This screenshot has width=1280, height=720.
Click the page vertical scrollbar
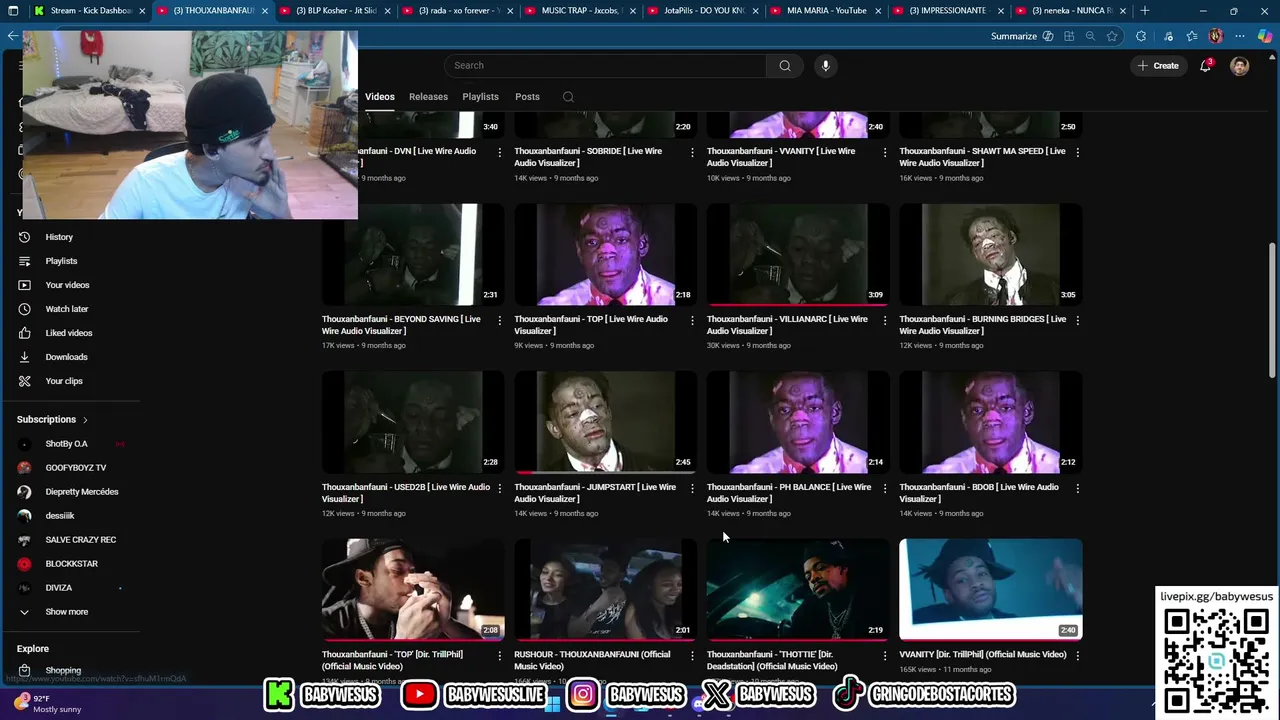pos(1272,310)
